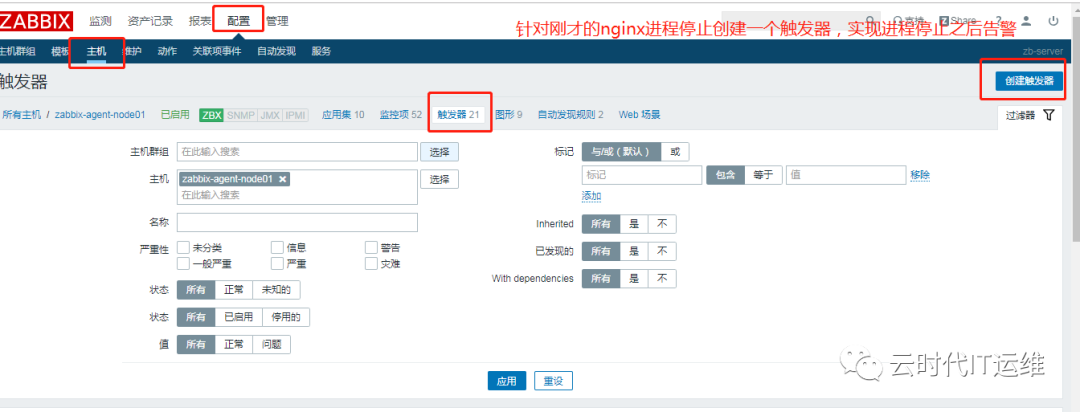This screenshot has height=412, width=1080.
Task: Select 不 for 已发现的
Action: tap(662, 251)
